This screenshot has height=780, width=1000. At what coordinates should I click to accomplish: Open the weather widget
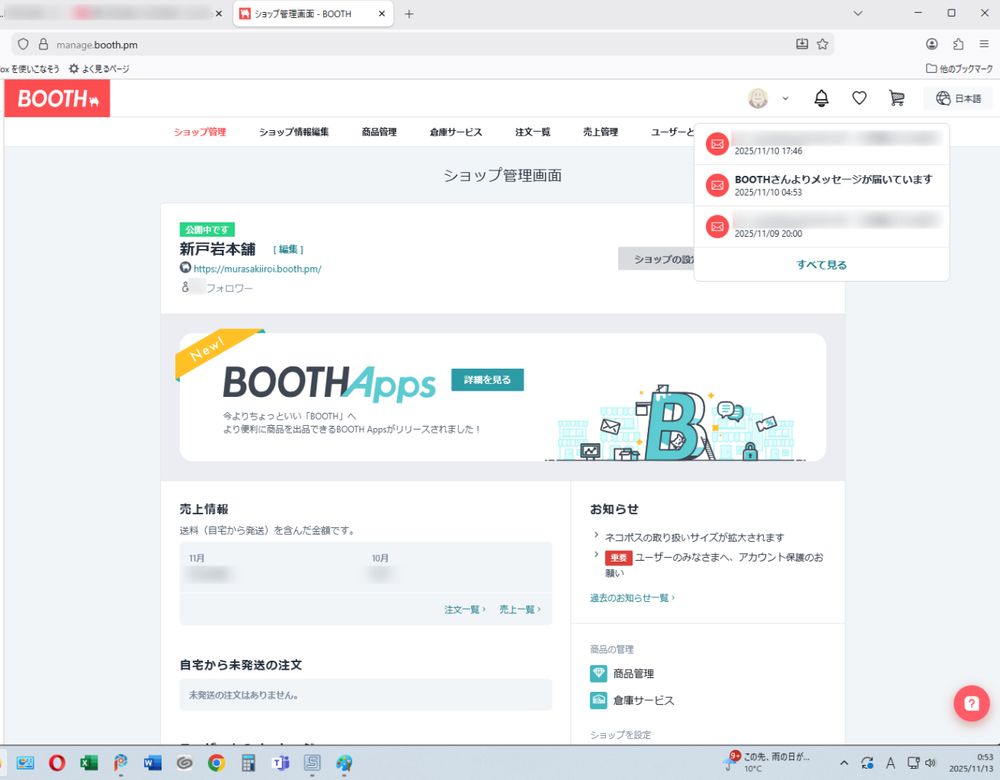point(767,762)
